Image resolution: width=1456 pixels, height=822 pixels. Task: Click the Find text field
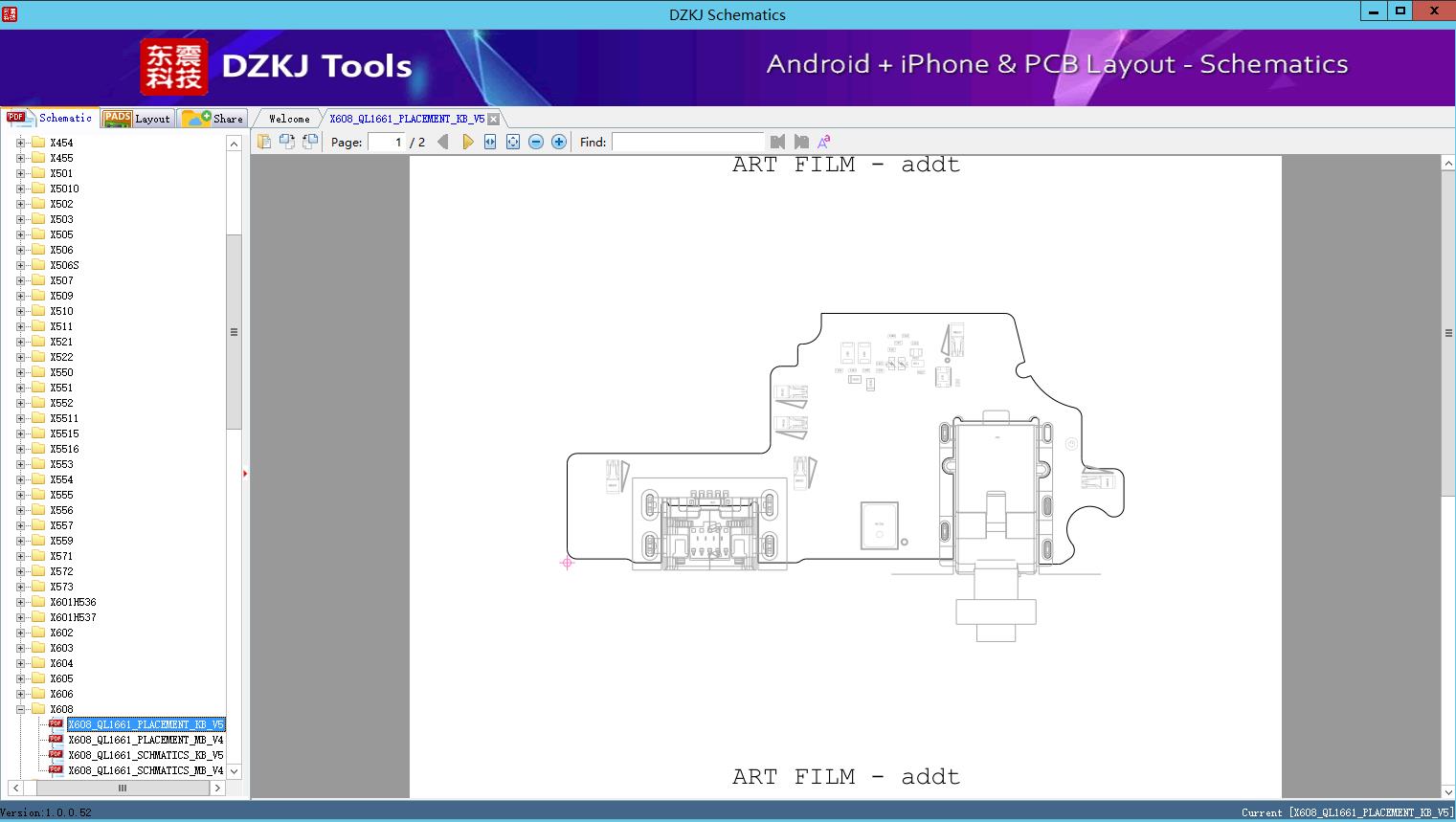click(687, 142)
